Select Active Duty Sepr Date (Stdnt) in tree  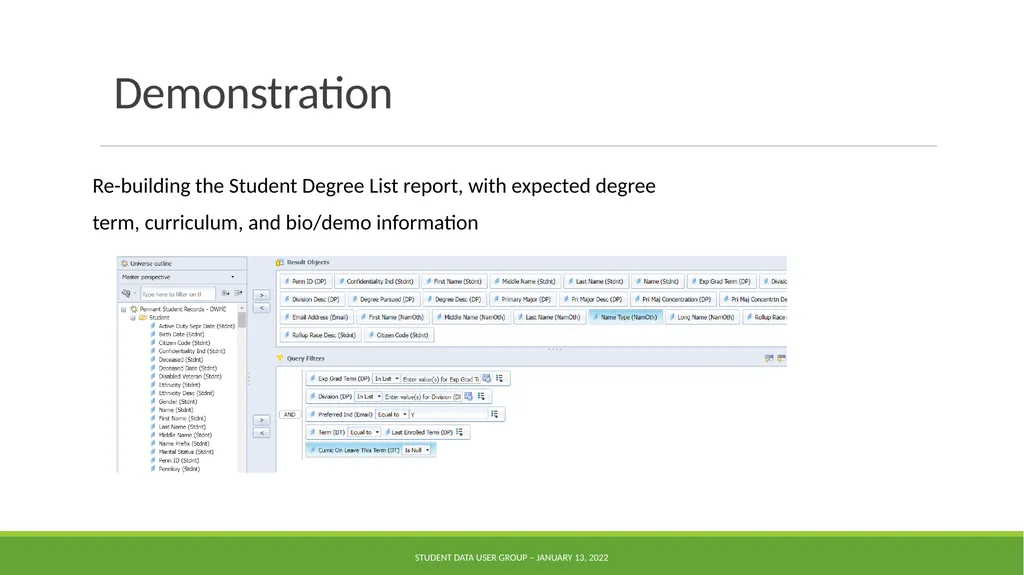(x=196, y=325)
